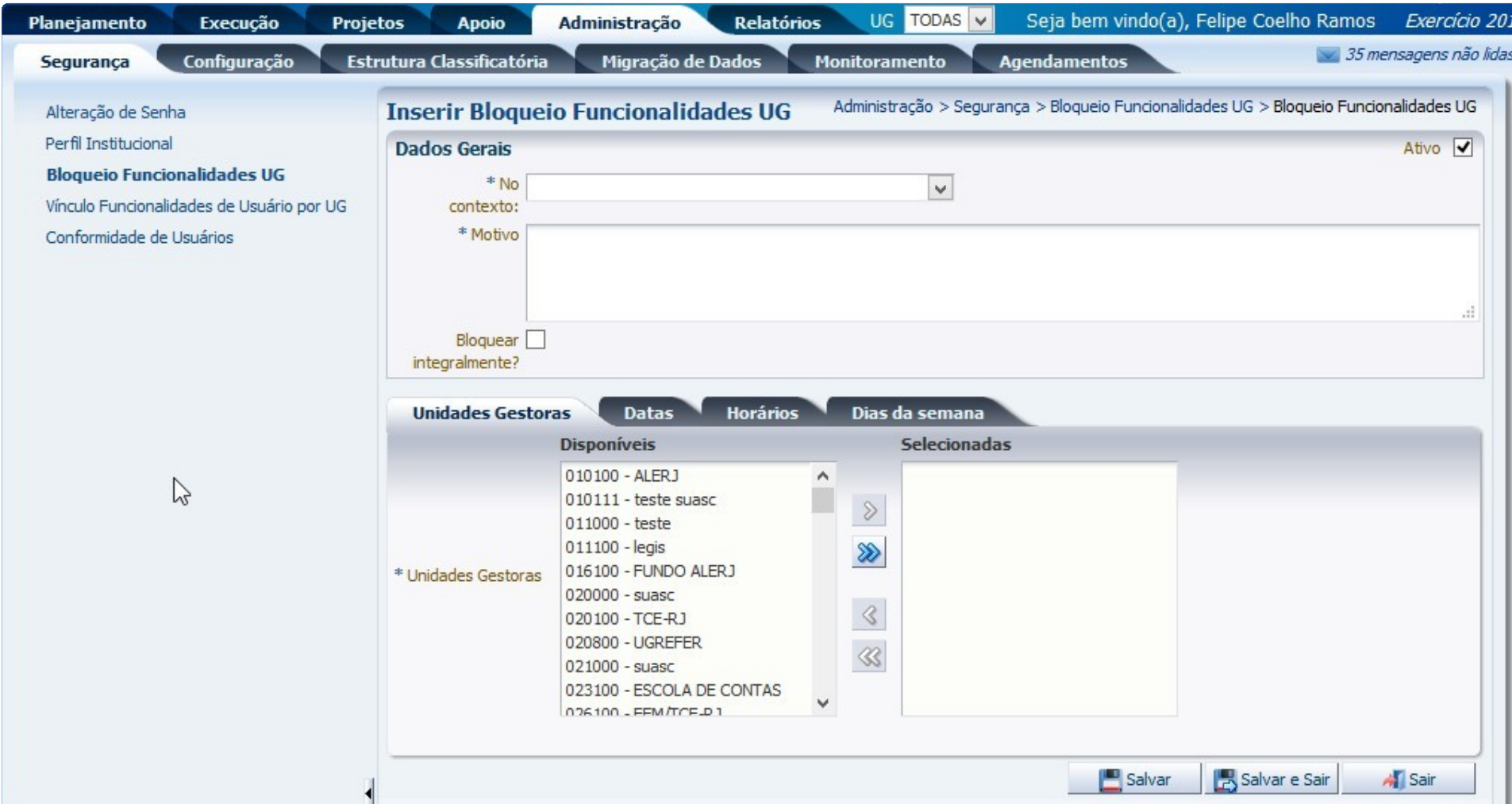Click the Salvar e Sair button

1272,779
